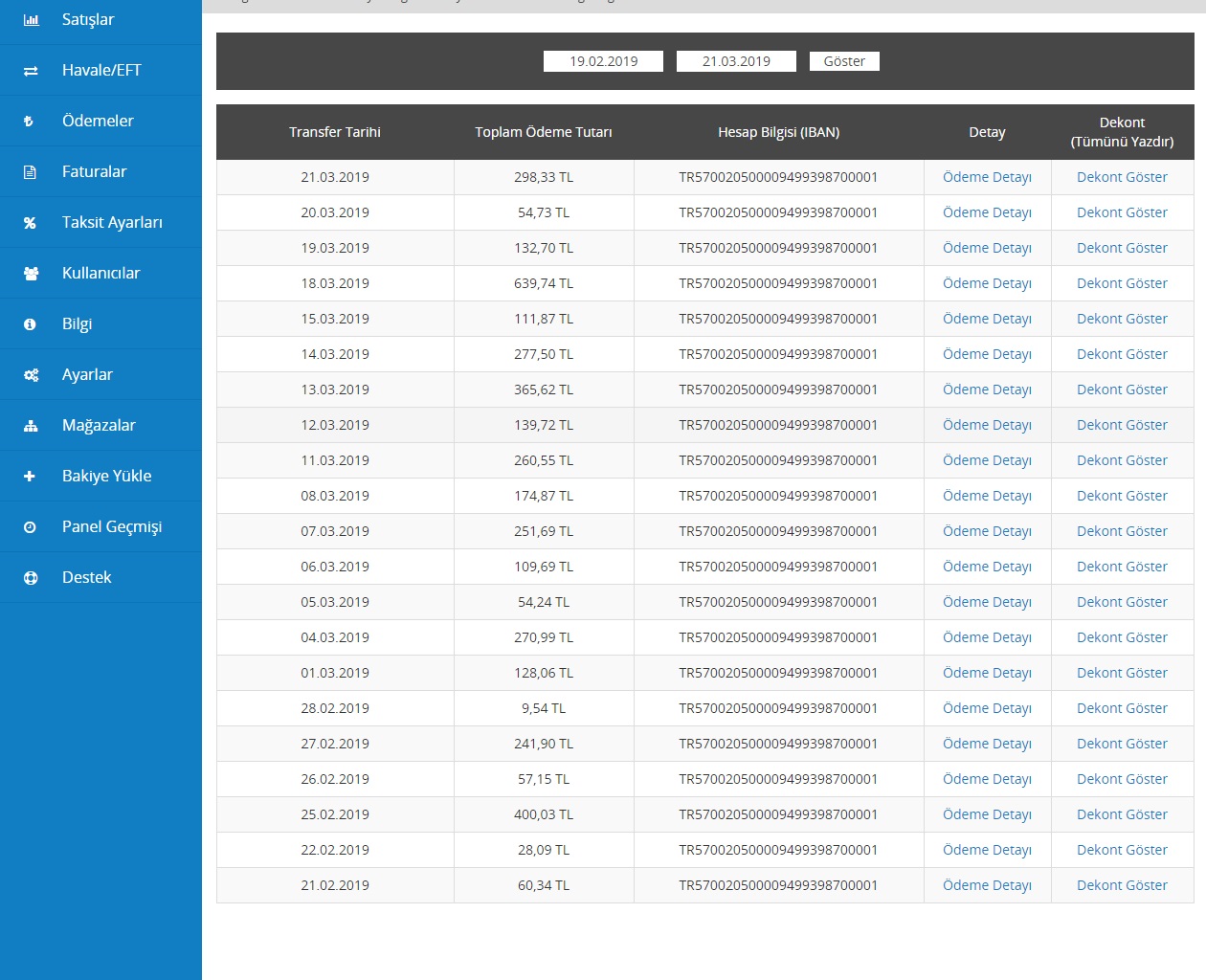This screenshot has height=980, width=1206.
Task: Show Dekont Göster for 27.02.2019
Action: point(1122,744)
